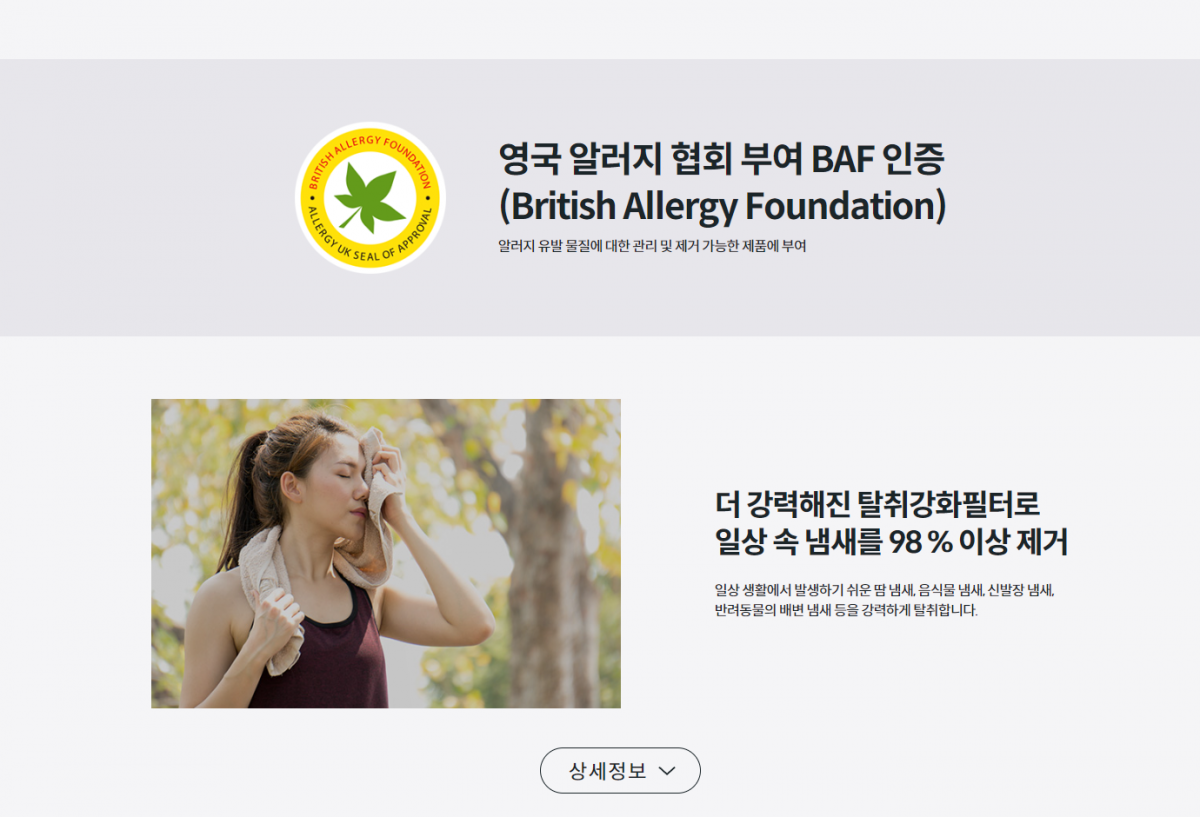Open the photo of woman wiping sweat
This screenshot has height=817, width=1200.
[386, 554]
